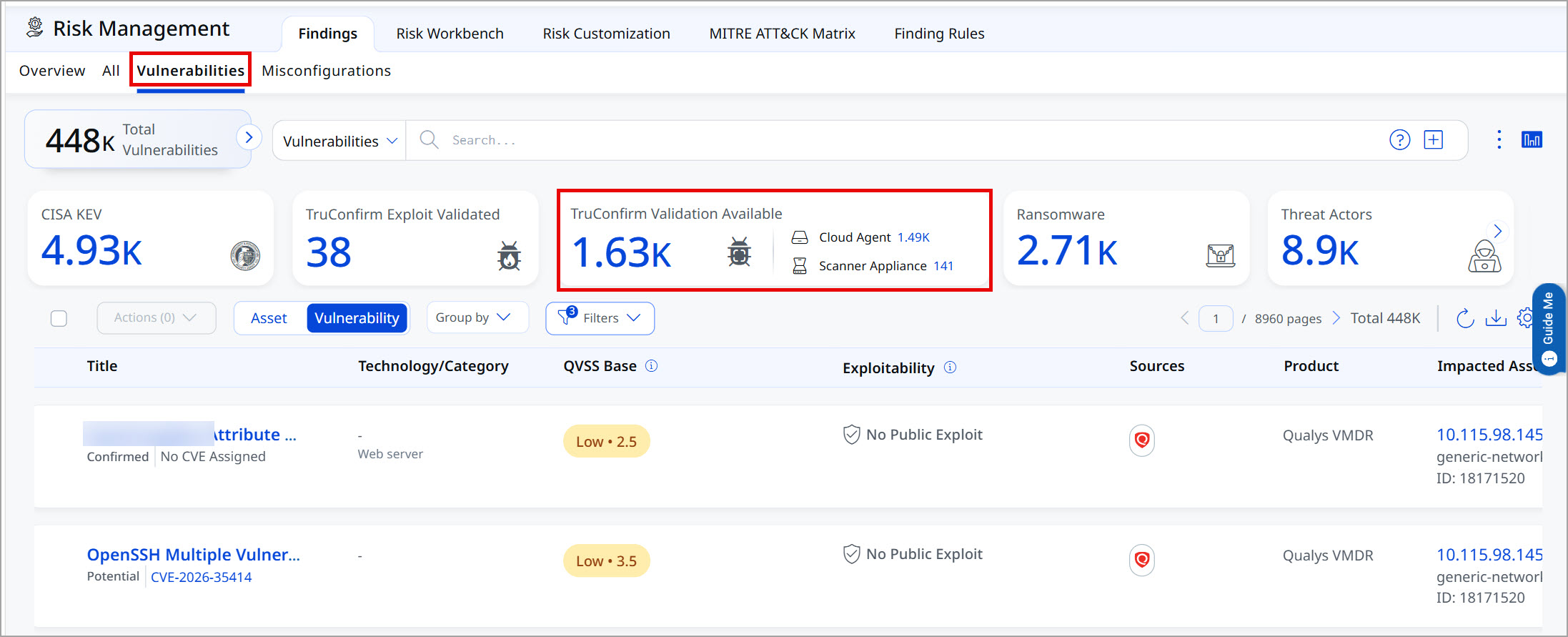The image size is (1568, 637).
Task: Click the shield icon in the OpenSSH row
Action: 851,554
